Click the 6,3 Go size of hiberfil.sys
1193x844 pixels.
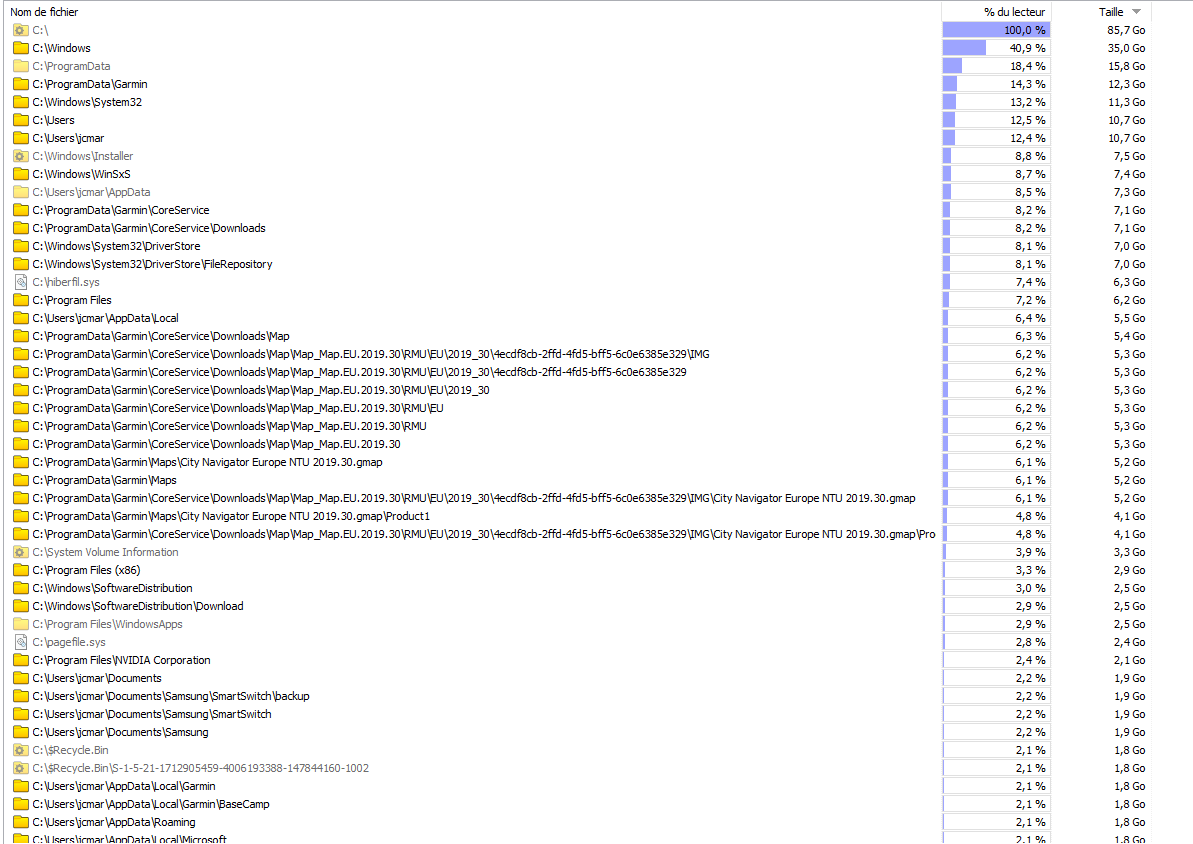(x=1129, y=282)
